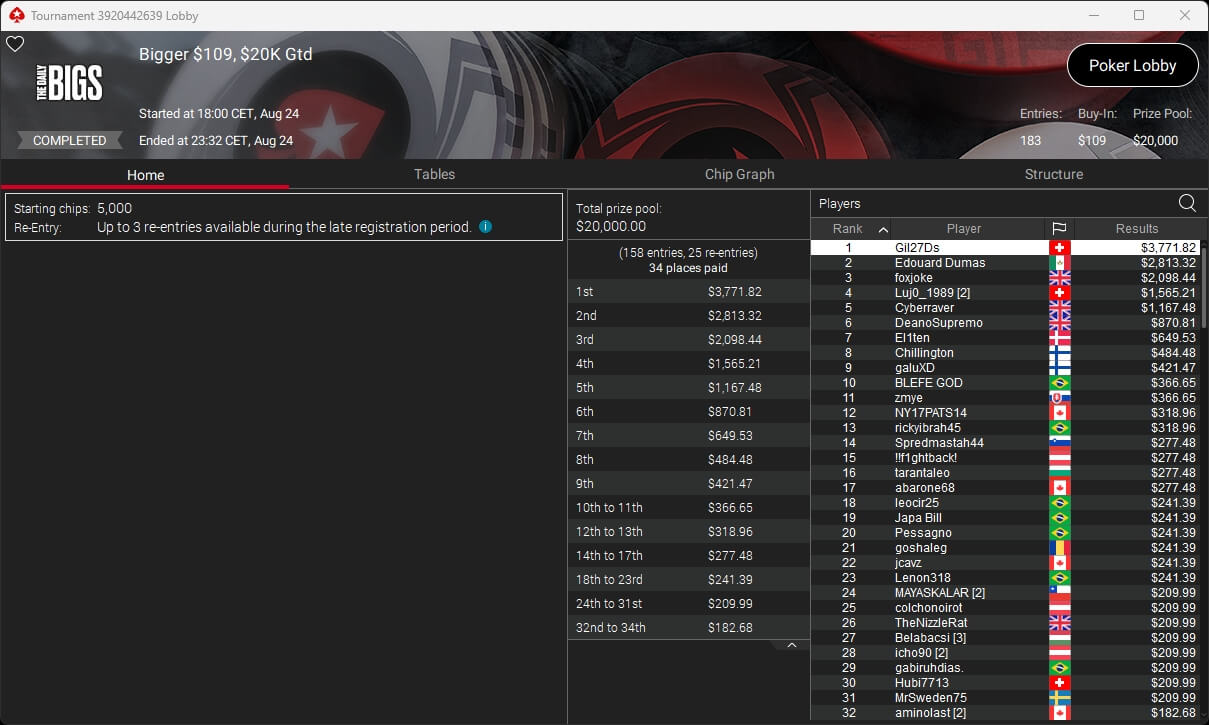Click the Daily Bigs tournament logo
This screenshot has width=1209, height=725.
[69, 82]
